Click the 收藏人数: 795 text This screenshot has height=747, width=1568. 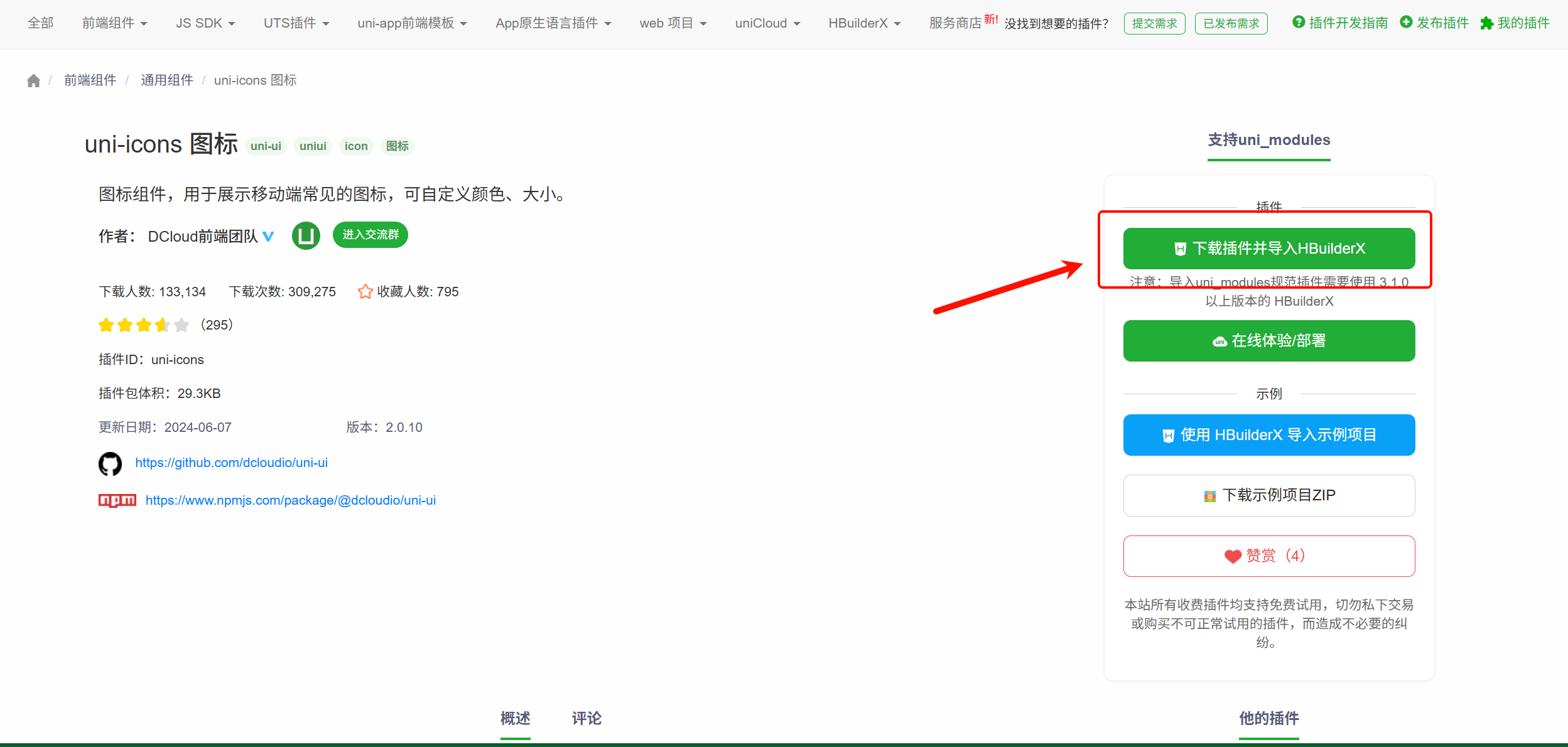(x=418, y=292)
